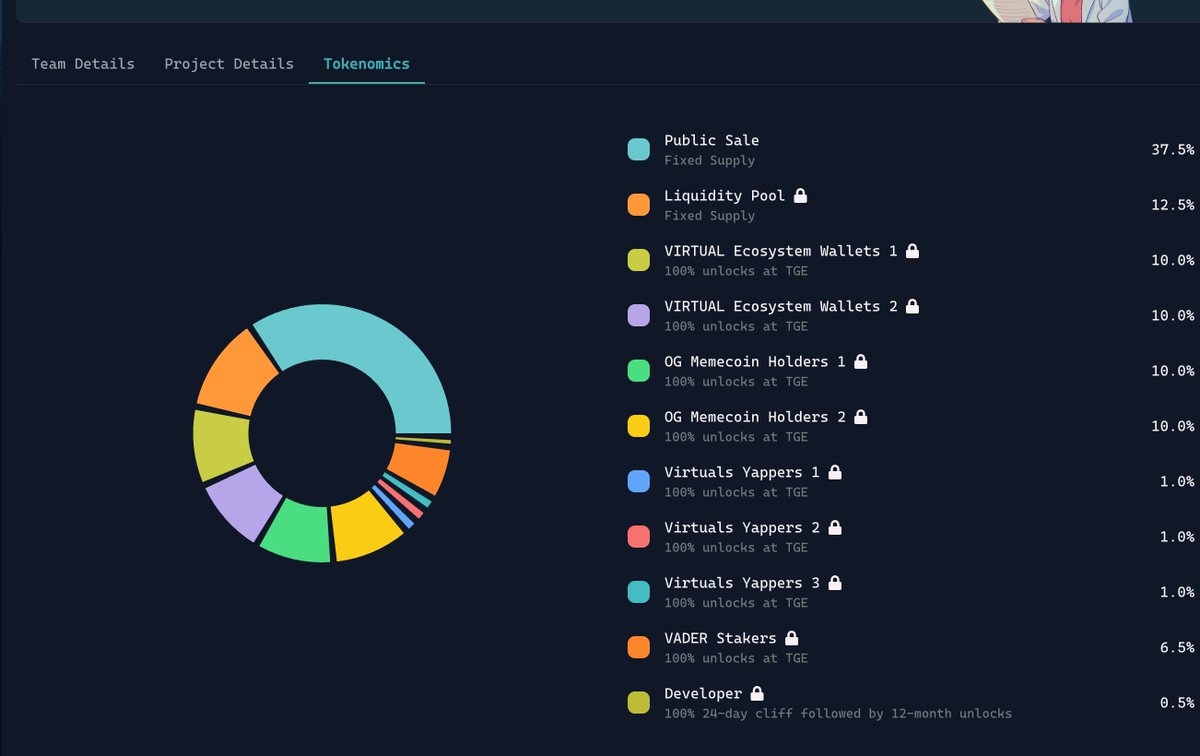Click lavender VIRTUAL Ecosystem Wallets 2 swatch

point(639,316)
